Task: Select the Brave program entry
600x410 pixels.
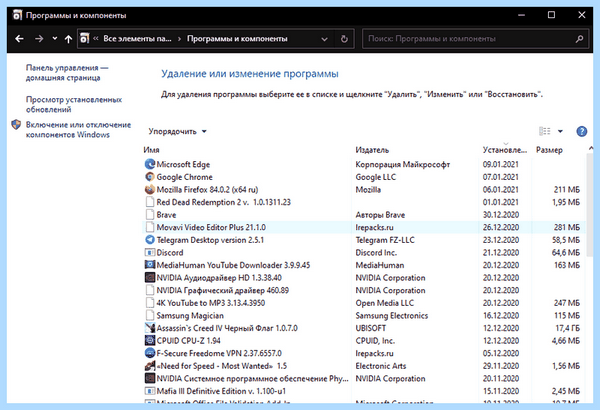Action: (x=363, y=215)
